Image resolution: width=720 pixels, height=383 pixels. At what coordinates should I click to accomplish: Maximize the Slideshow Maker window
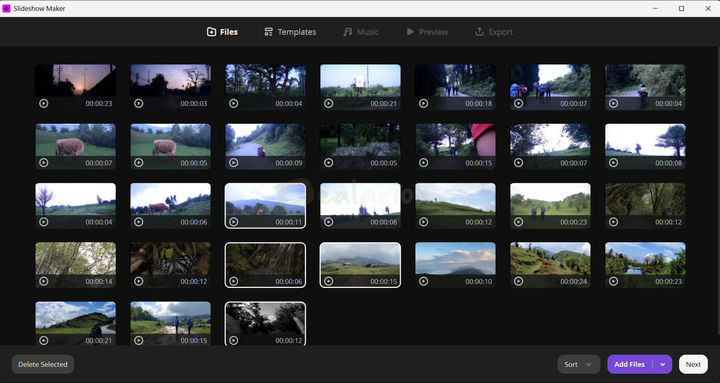click(x=681, y=8)
